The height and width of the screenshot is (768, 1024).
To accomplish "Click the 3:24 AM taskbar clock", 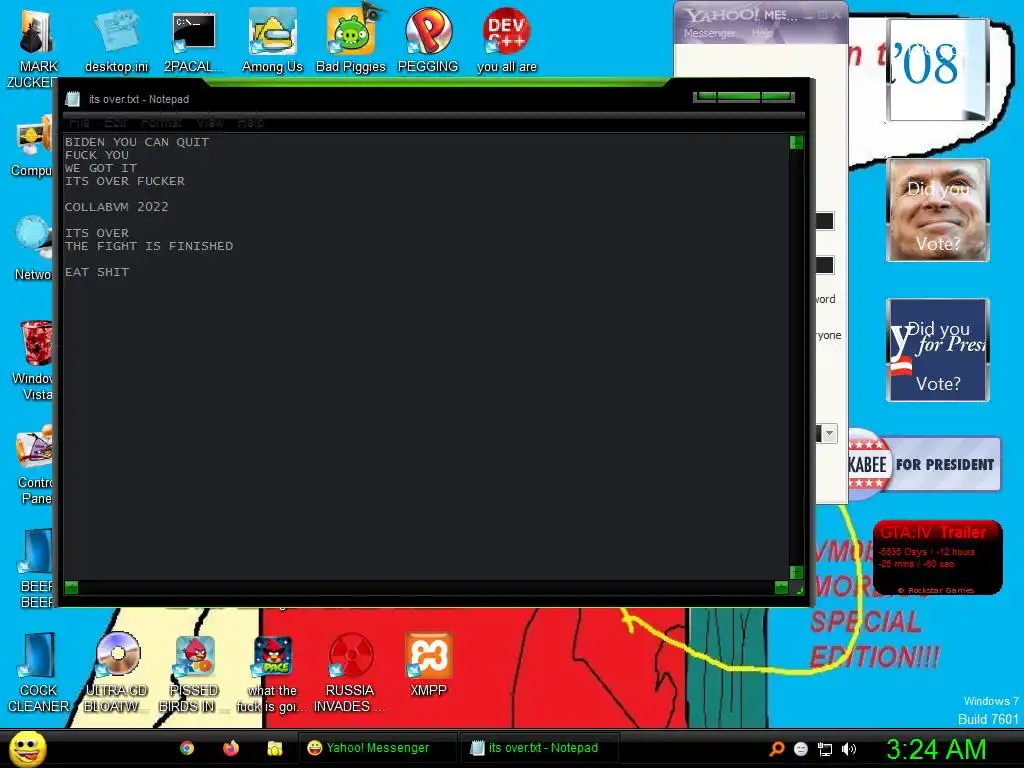I will pyautogui.click(x=935, y=749).
